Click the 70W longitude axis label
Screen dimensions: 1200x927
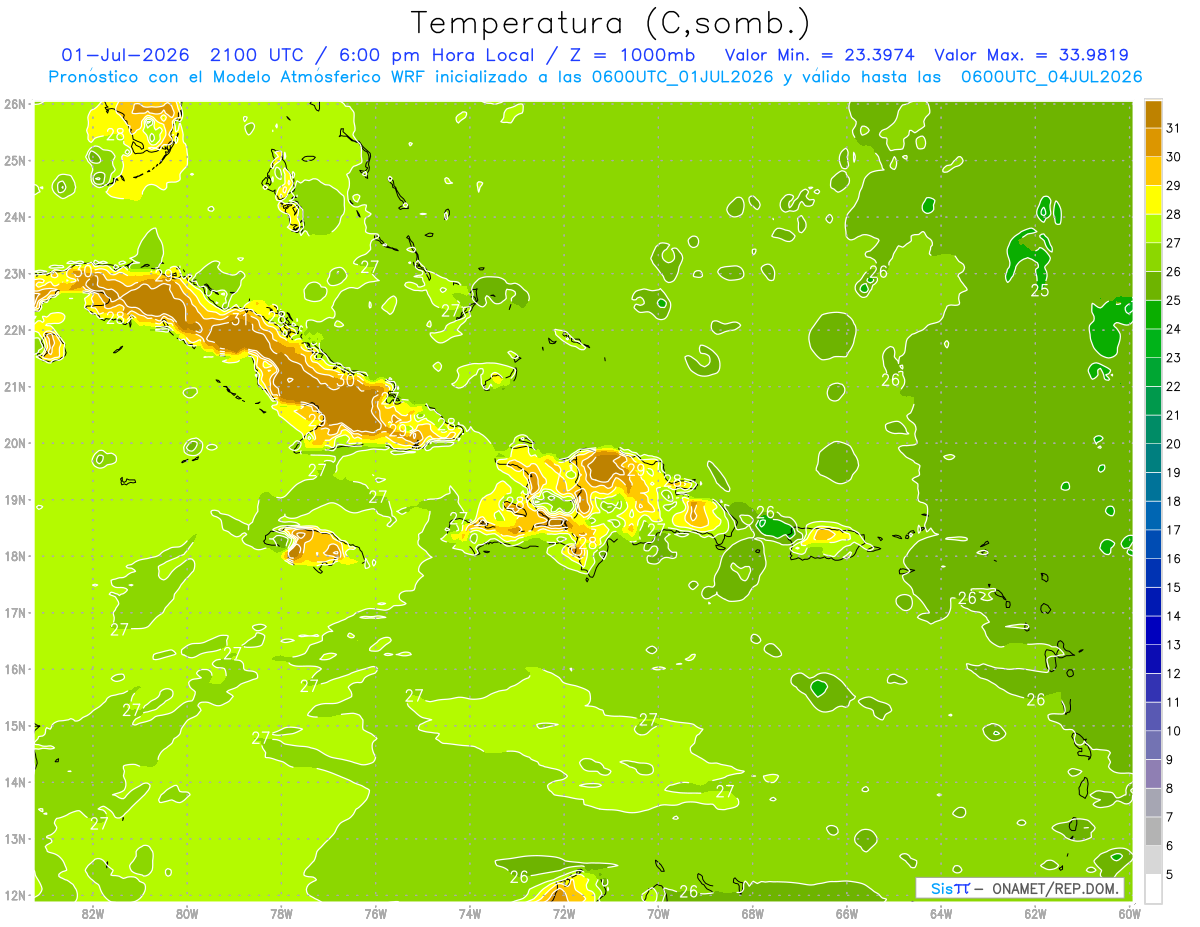[658, 913]
